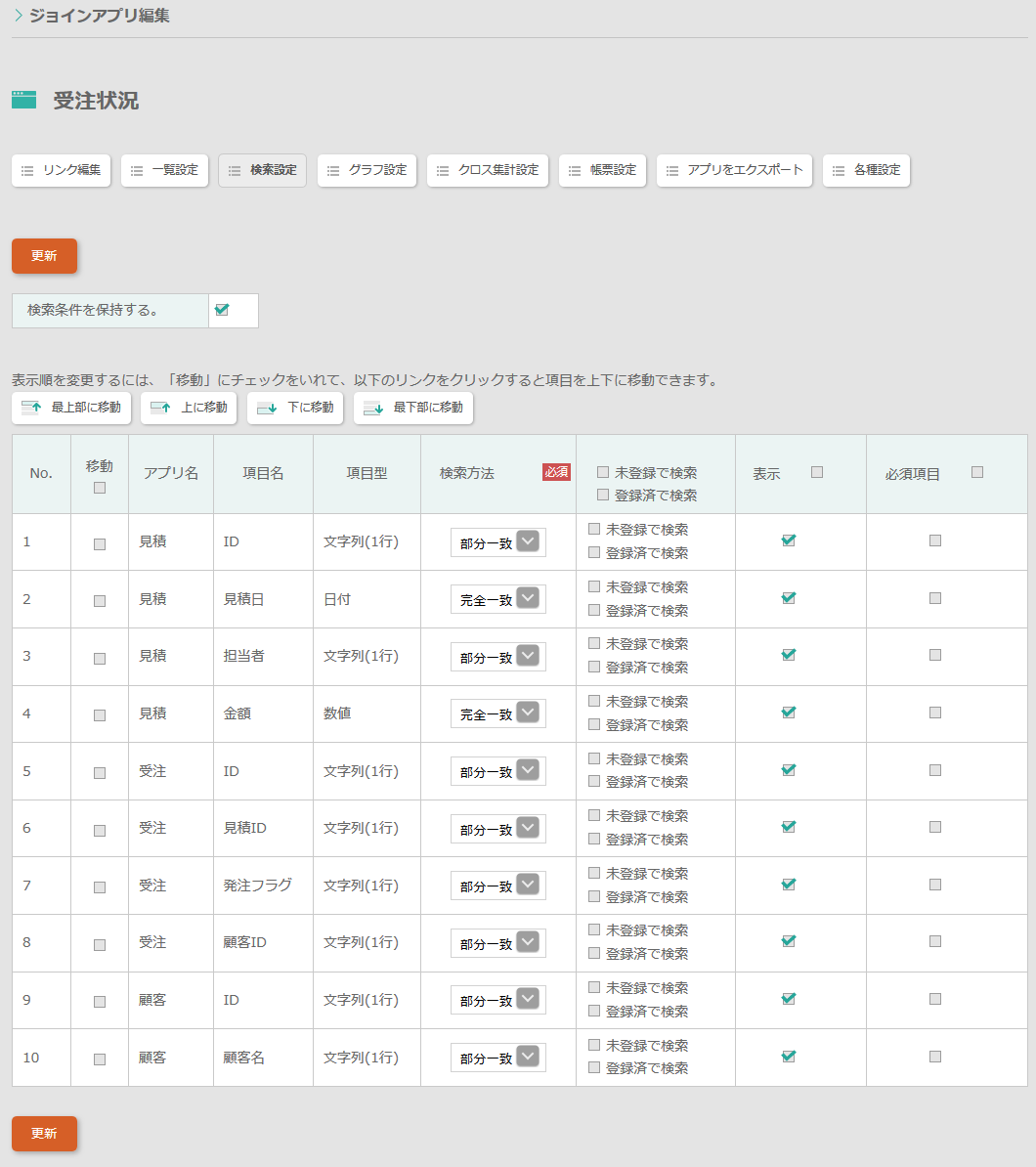Check 必須項目 for 発注フラグ row
The height and width of the screenshot is (1167, 1036).
(x=935, y=885)
